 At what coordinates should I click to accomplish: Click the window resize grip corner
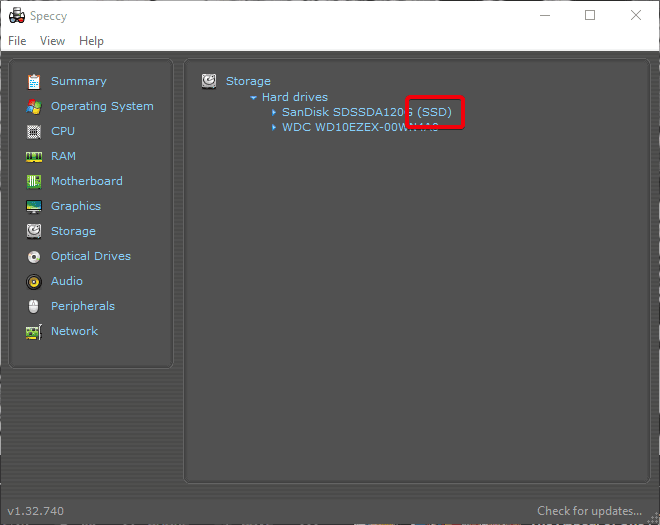(x=653, y=519)
